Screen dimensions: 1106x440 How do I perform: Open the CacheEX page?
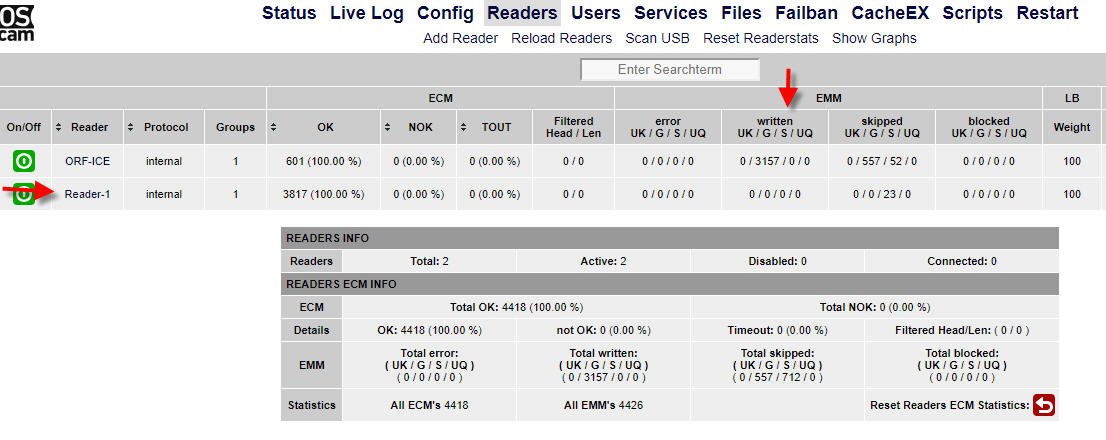pyautogui.click(x=890, y=13)
